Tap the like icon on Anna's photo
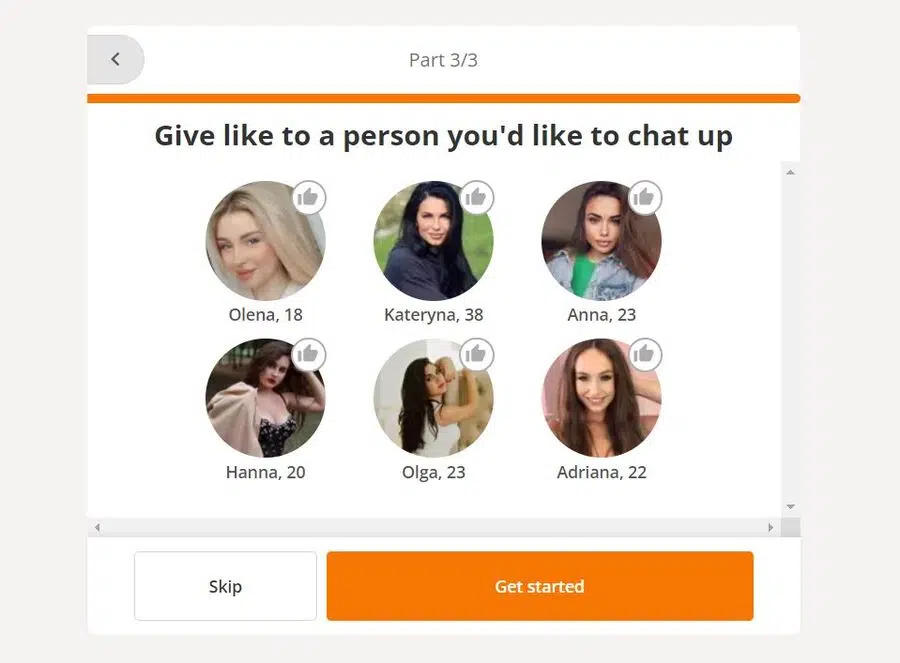 (645, 197)
